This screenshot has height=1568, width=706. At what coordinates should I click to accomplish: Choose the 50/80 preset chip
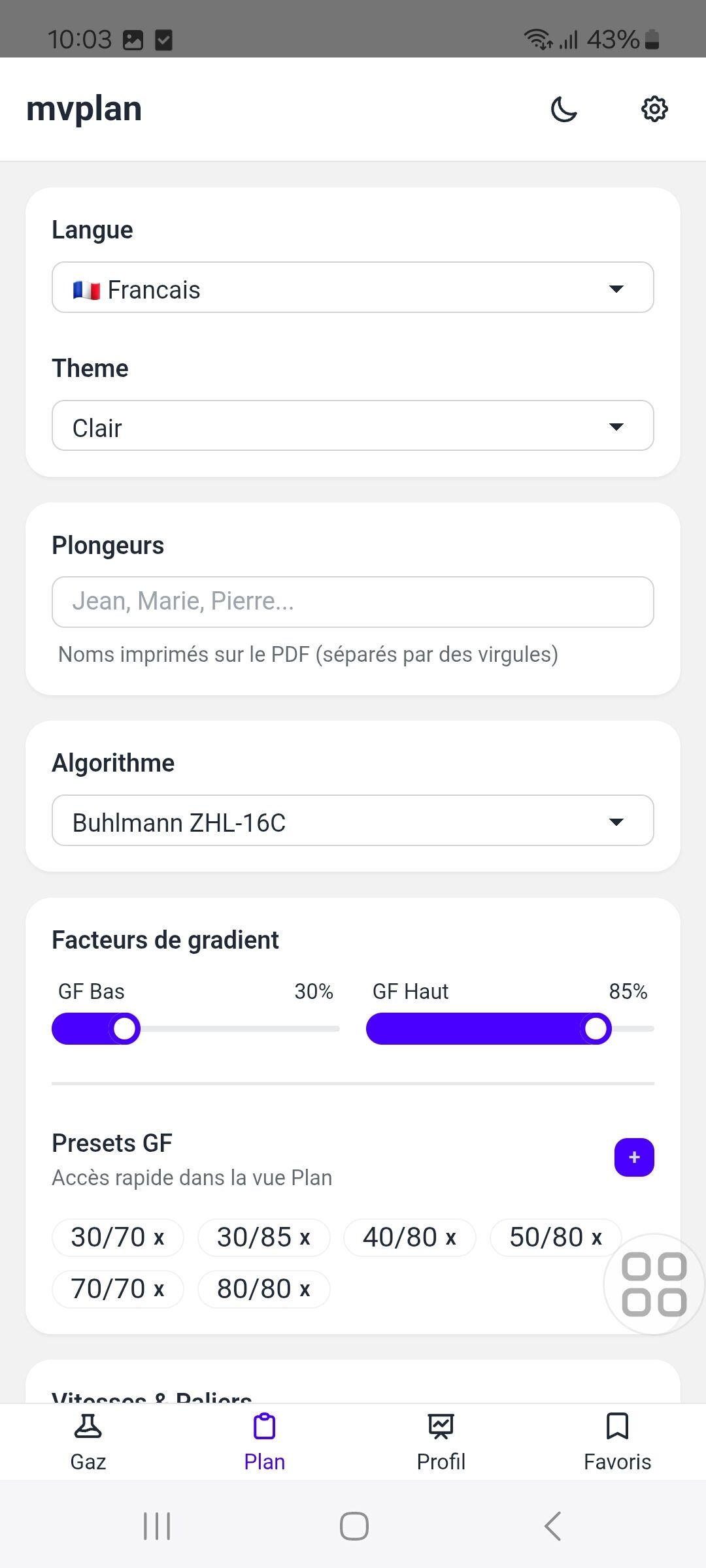click(x=546, y=1237)
